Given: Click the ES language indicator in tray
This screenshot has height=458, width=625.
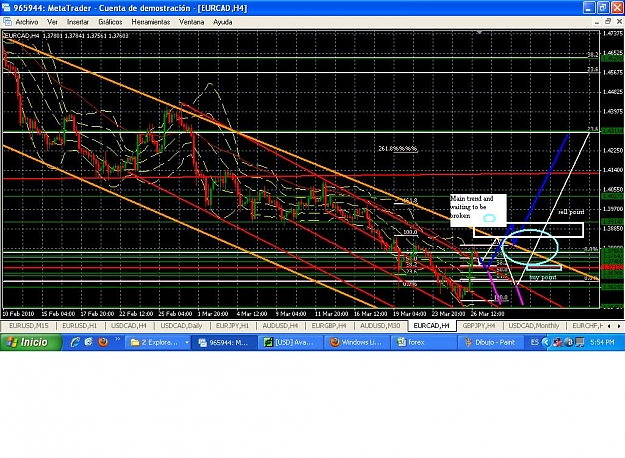Looking at the screenshot, I should pyautogui.click(x=535, y=342).
